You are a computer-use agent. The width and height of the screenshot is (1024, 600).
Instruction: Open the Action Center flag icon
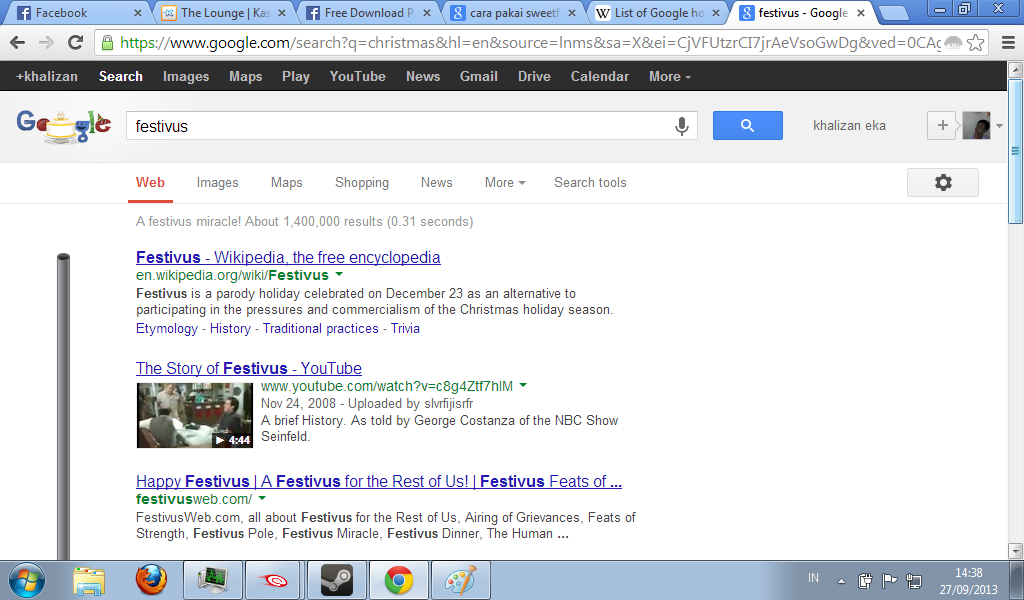(889, 580)
